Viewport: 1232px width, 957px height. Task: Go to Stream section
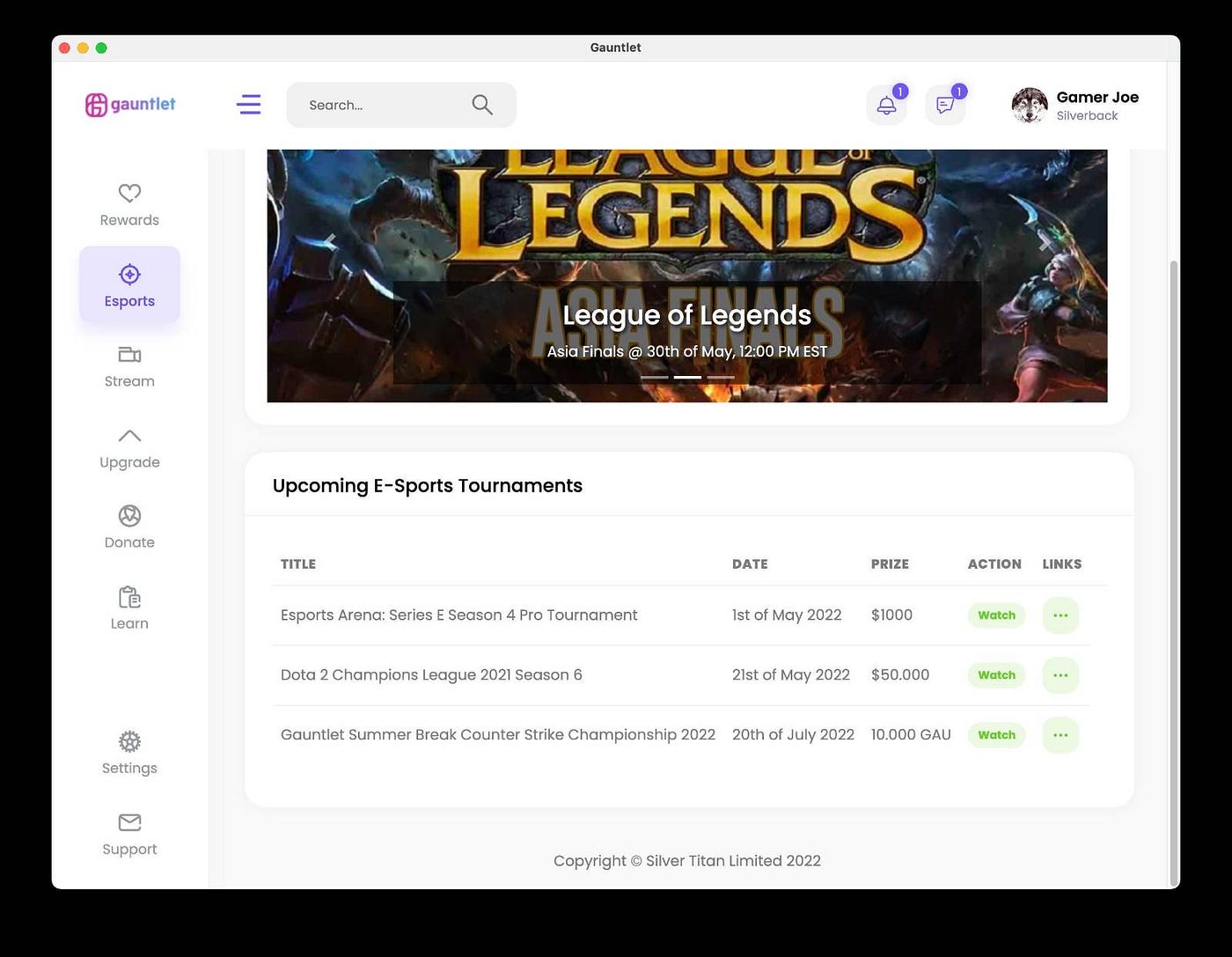[129, 367]
